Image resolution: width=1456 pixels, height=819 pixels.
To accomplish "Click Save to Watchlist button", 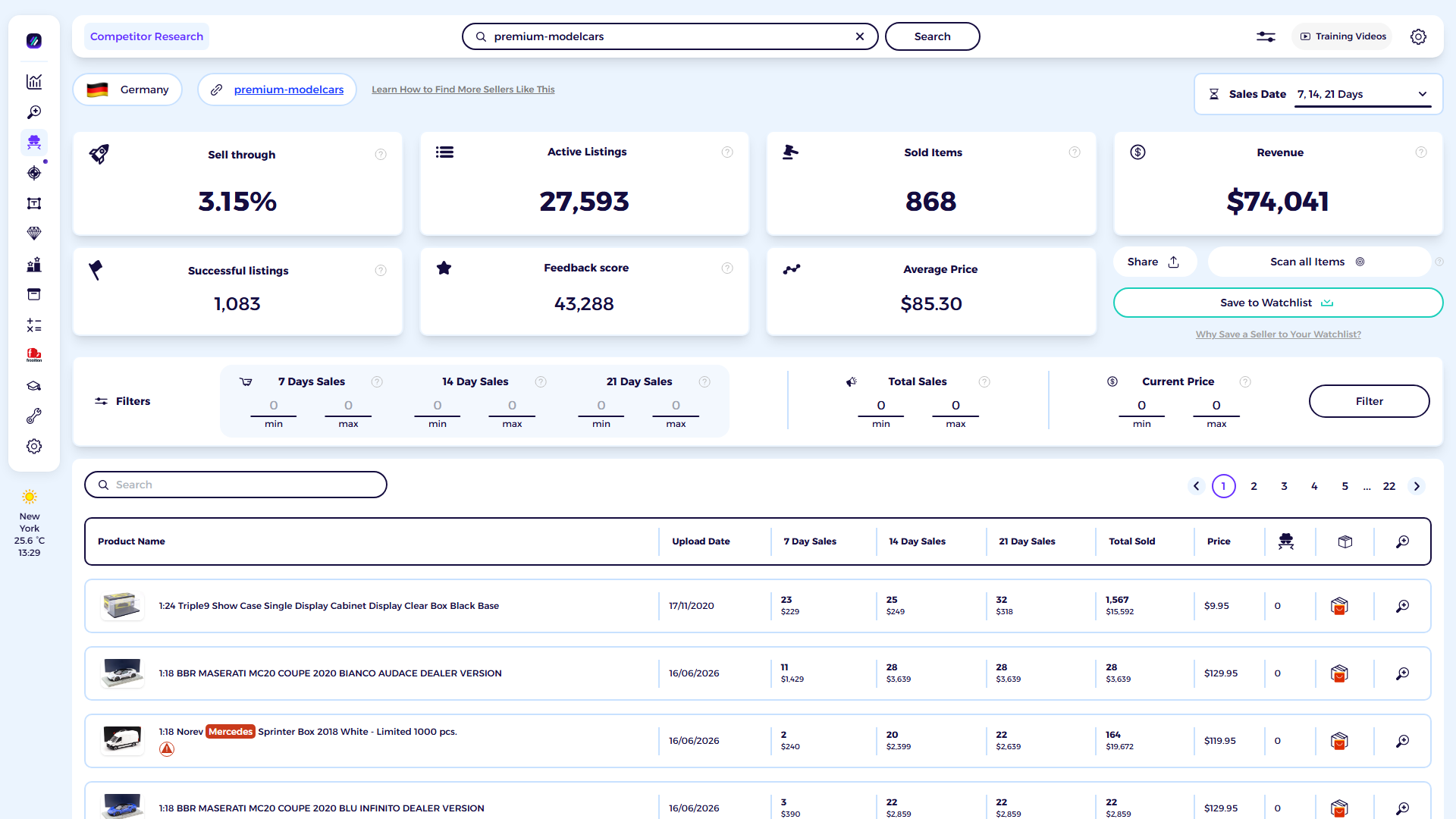I will [x=1278, y=303].
